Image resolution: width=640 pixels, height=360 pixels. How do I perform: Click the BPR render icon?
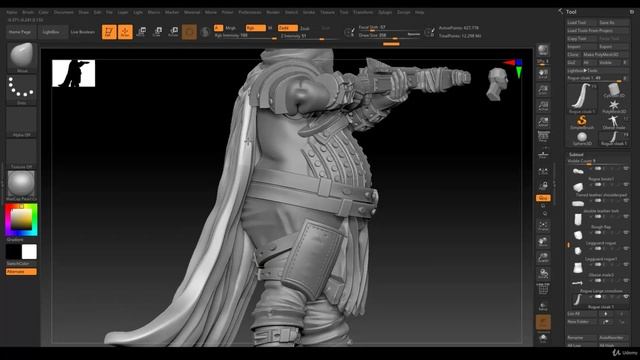coord(543,50)
